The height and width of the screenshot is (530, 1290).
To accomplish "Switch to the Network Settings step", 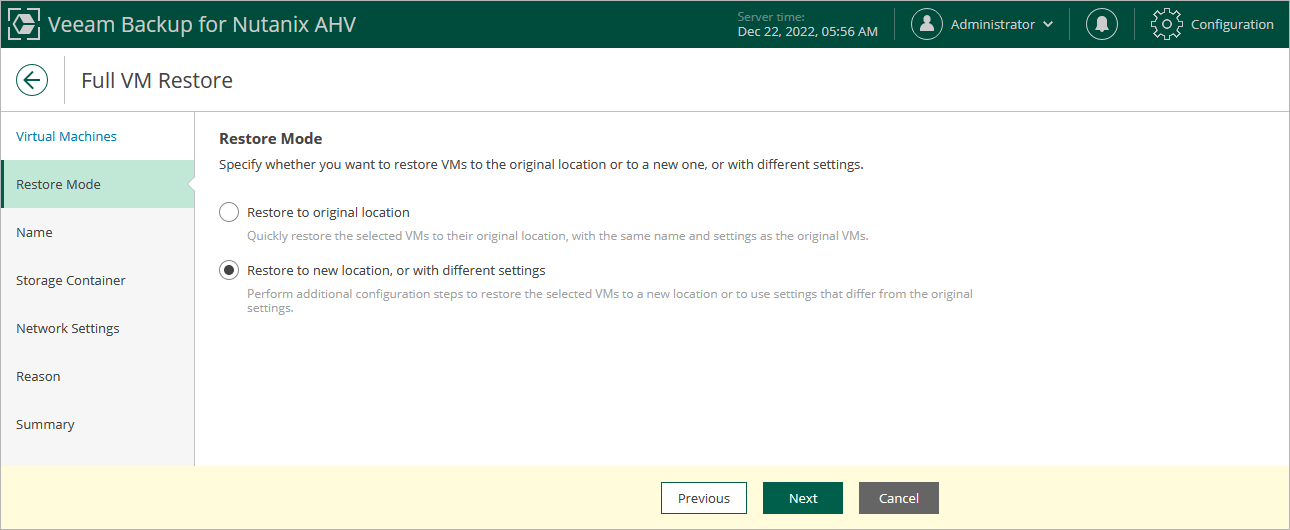I will (x=97, y=328).
